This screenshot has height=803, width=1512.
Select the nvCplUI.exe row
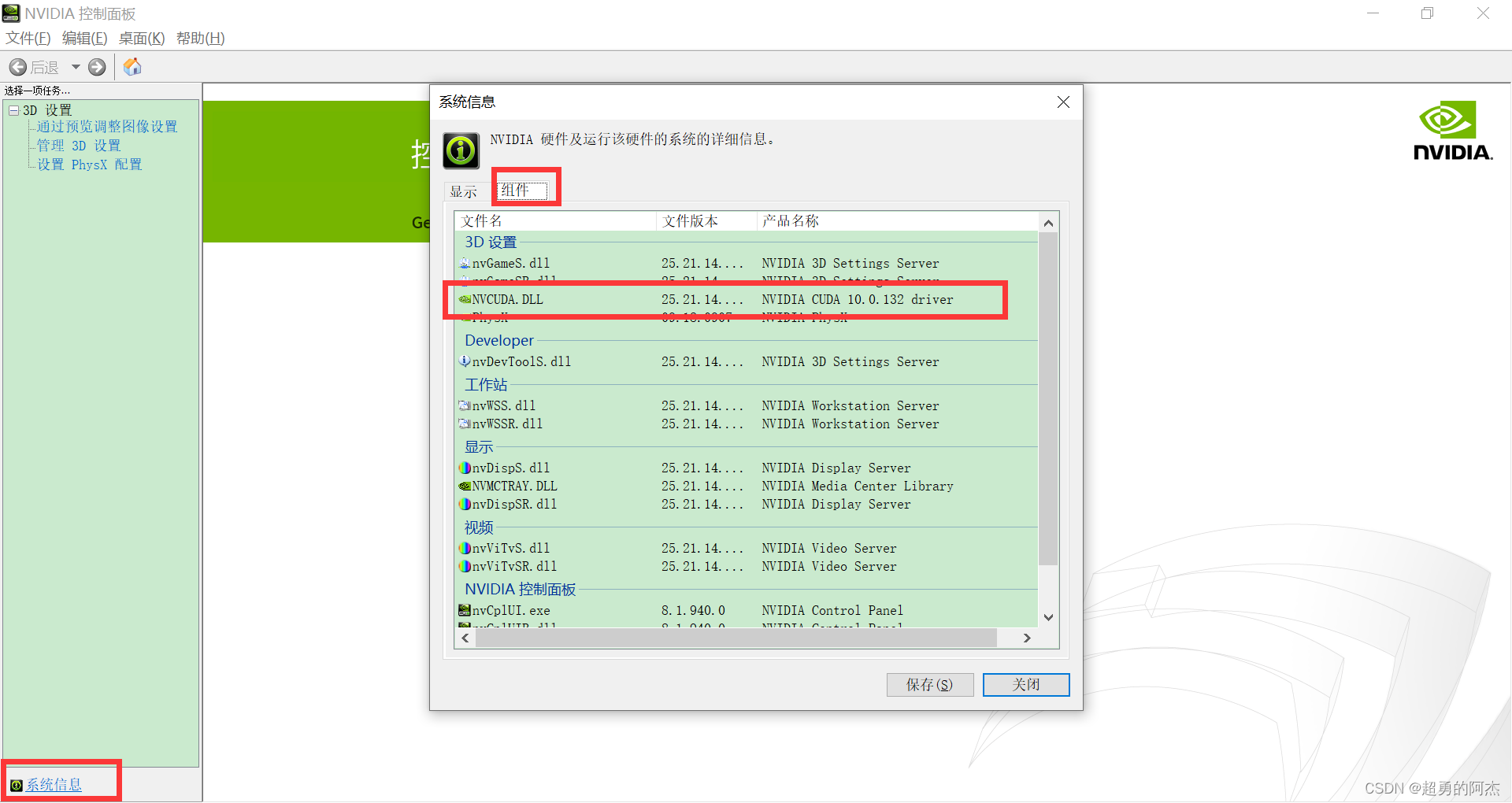click(x=747, y=611)
